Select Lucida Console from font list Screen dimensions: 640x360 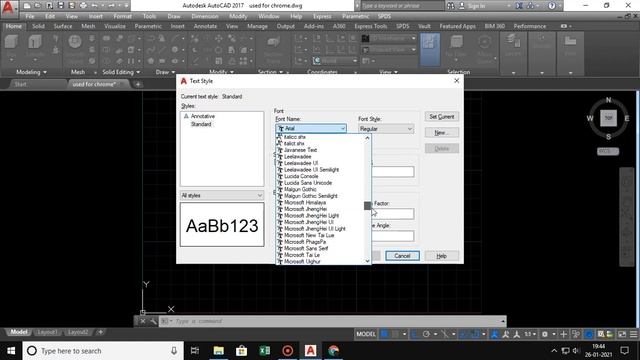click(x=301, y=176)
